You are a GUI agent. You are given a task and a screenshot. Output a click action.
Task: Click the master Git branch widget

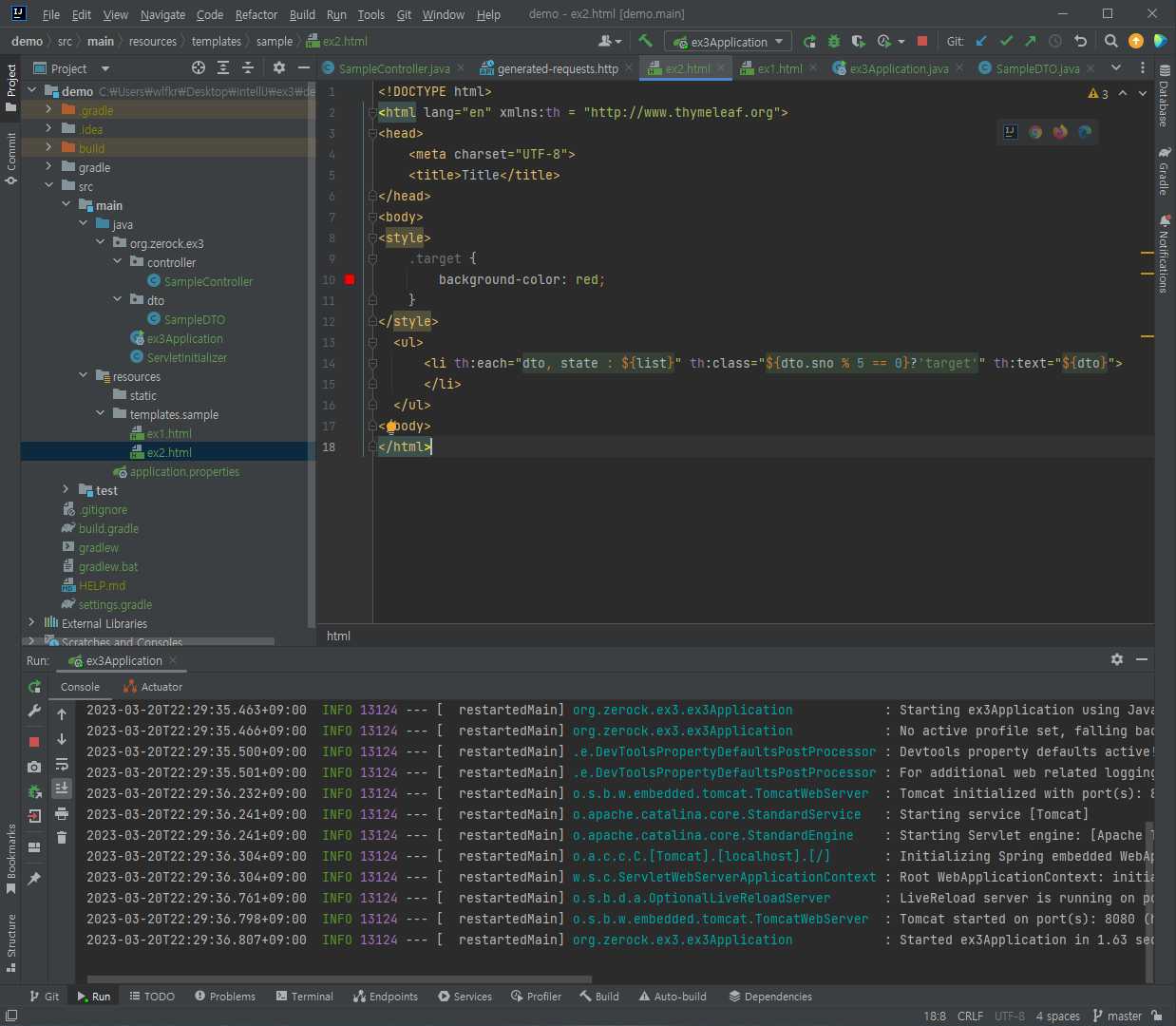[x=1118, y=1016]
